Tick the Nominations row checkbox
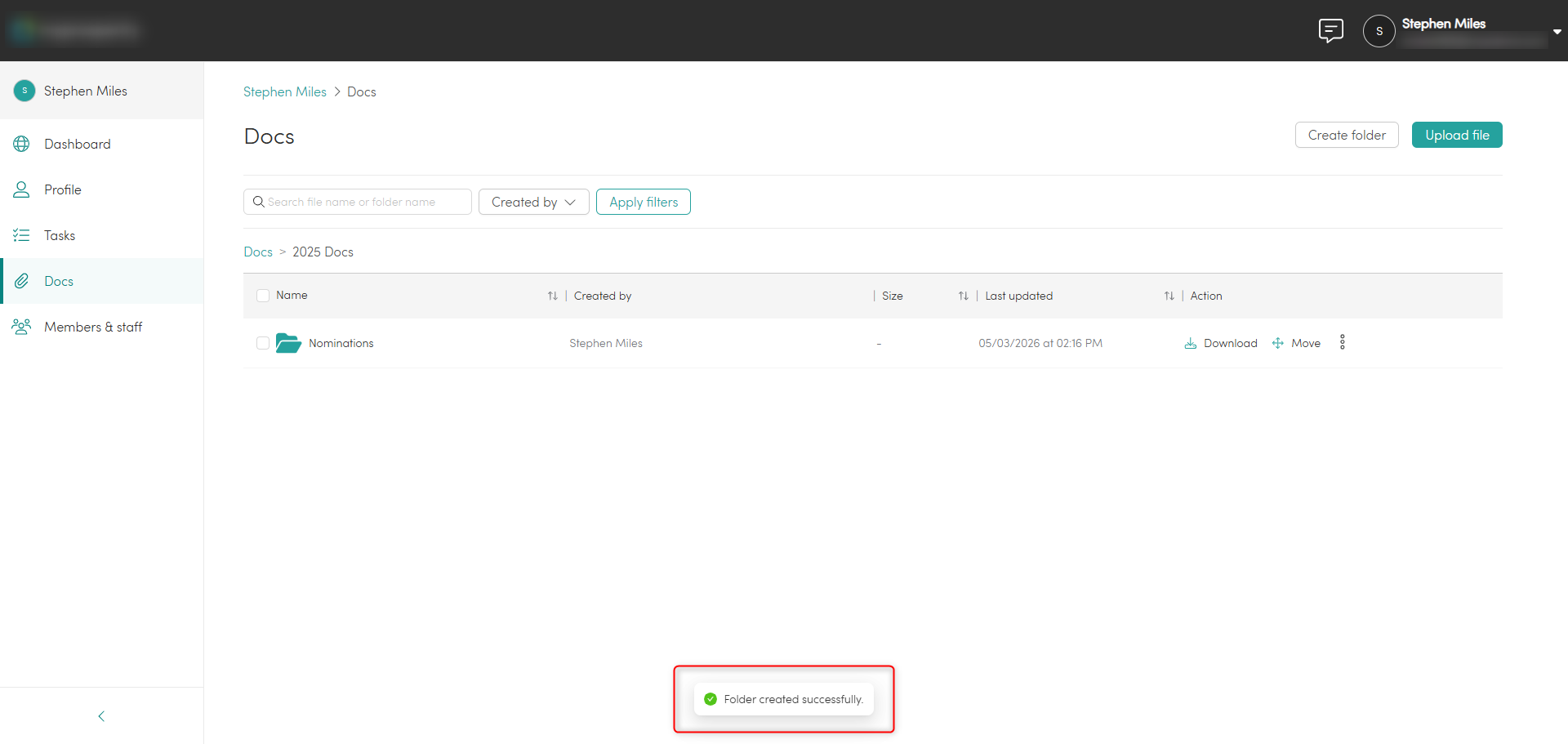Screen dimensions: 1568x744 coord(263,343)
